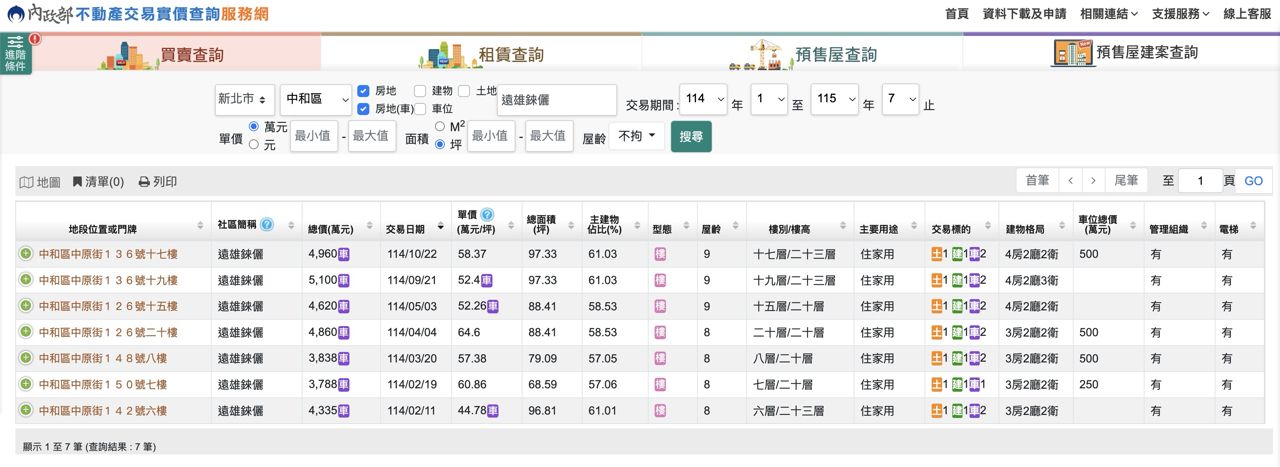Screen dimensions: 1280x467
Task: Open the 中和區 district dropdown
Action: (x=315, y=99)
